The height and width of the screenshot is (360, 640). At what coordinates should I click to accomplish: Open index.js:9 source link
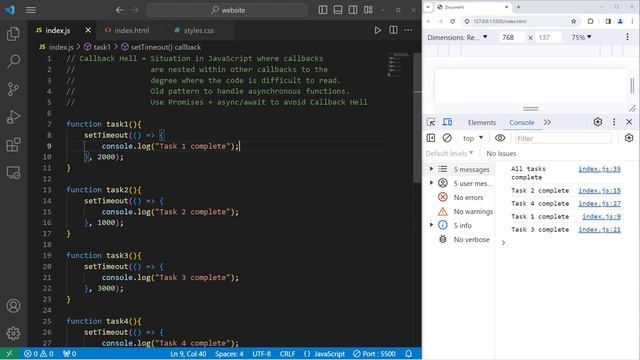[601, 217]
